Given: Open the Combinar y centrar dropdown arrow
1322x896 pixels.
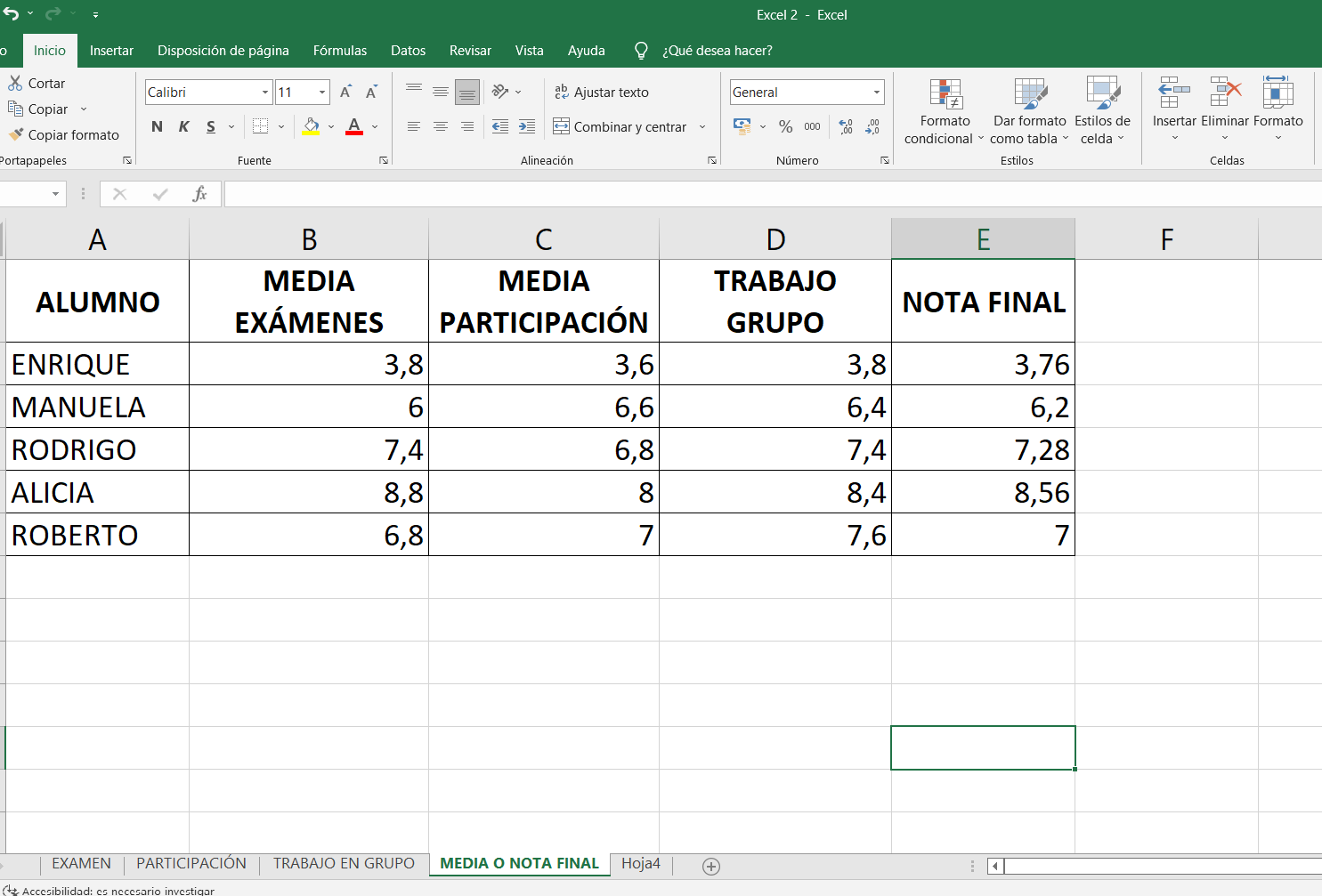Looking at the screenshot, I should (x=702, y=127).
